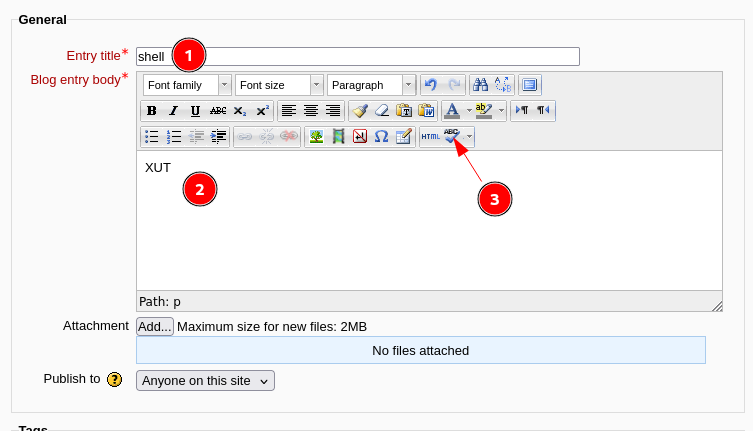Click the remove formatting eraser icon
Screen dimensions: 753x431
pos(382,111)
